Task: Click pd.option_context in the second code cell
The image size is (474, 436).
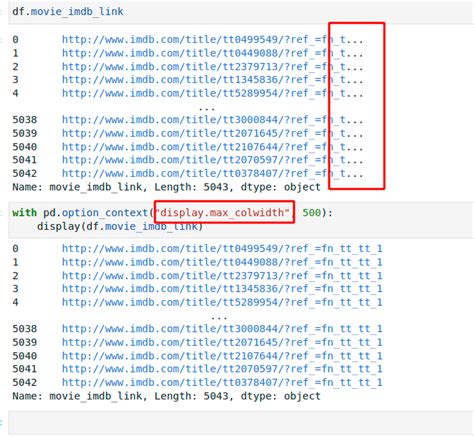Action: click(x=95, y=212)
